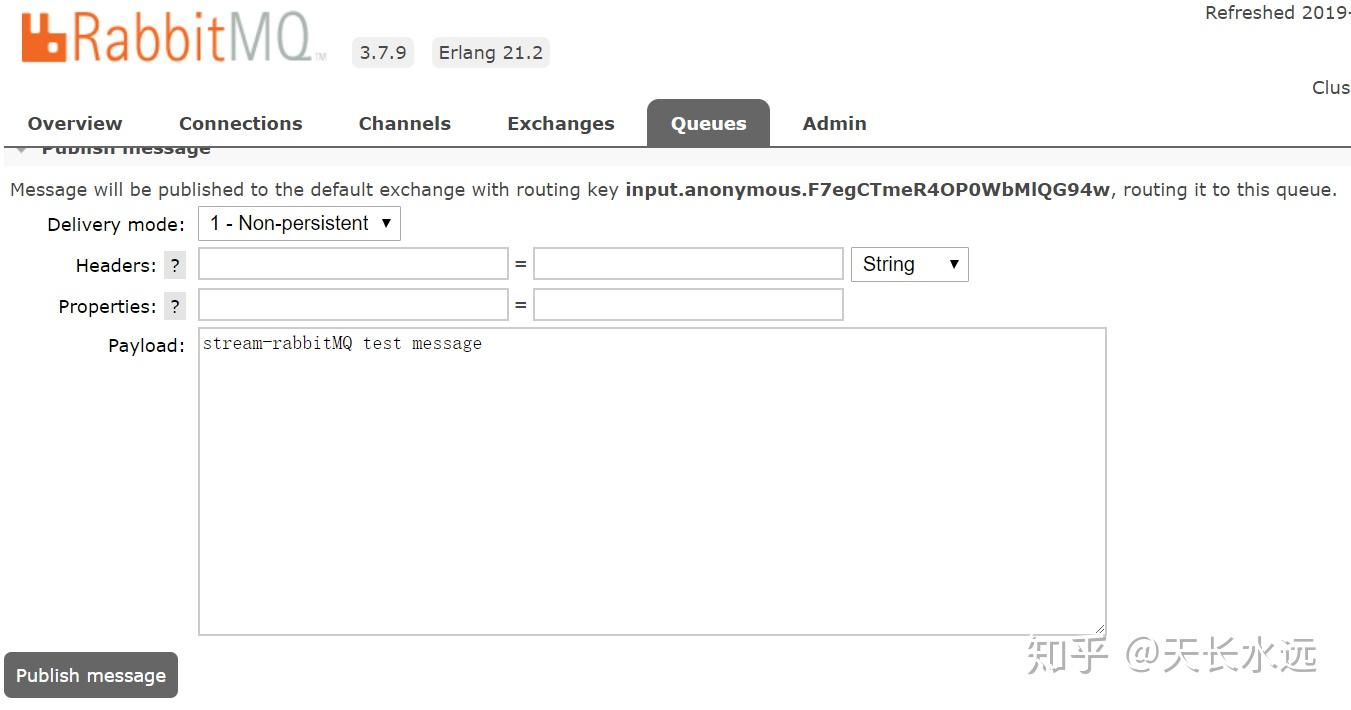The height and width of the screenshot is (710, 1351).
Task: Switch to the Connections tab
Action: click(240, 123)
